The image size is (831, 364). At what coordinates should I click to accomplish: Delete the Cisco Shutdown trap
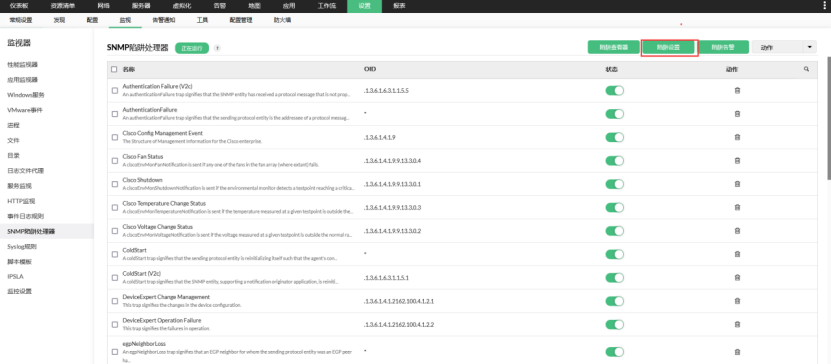click(x=737, y=184)
